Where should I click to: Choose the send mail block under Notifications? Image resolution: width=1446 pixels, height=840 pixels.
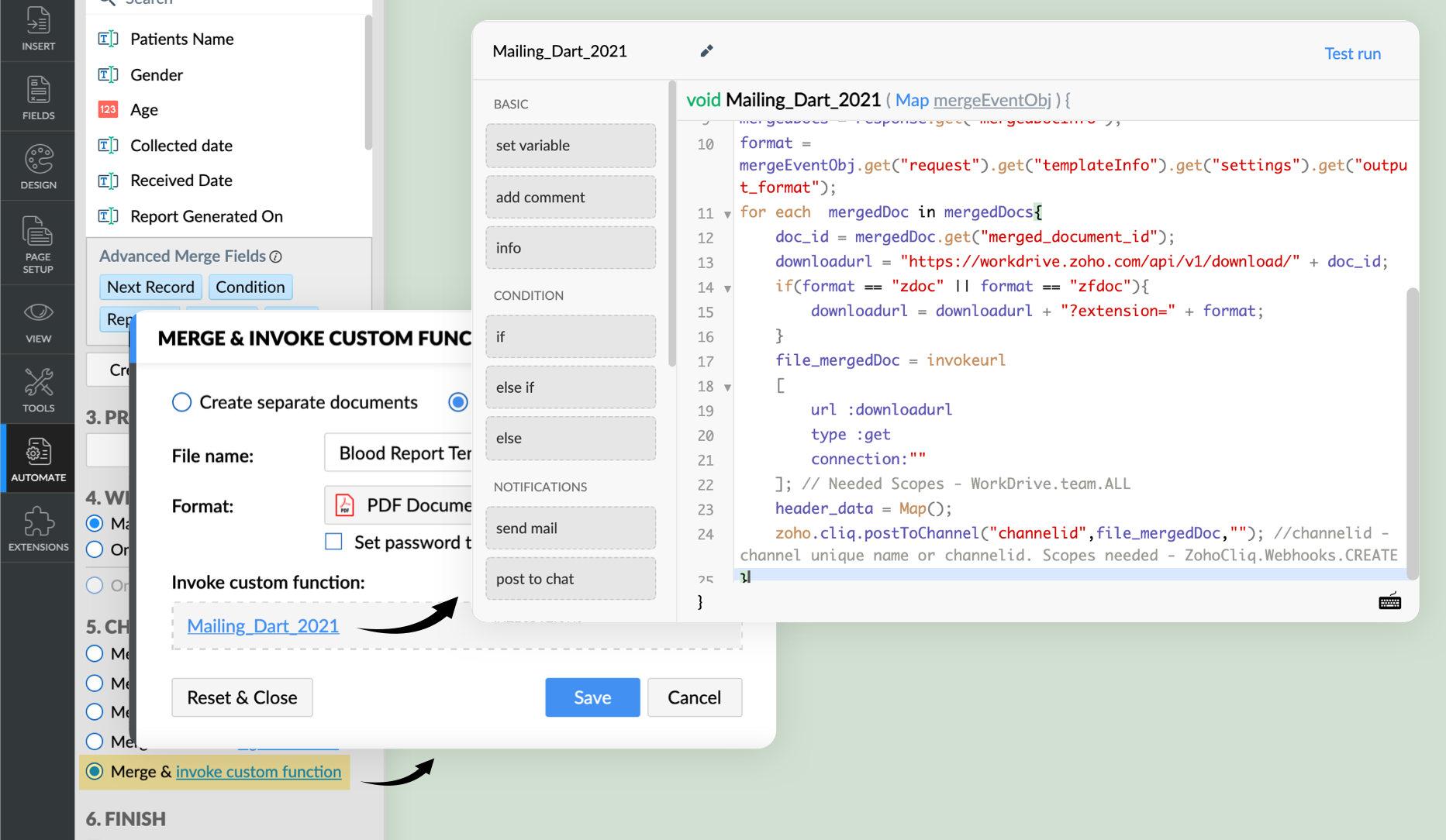(x=570, y=528)
